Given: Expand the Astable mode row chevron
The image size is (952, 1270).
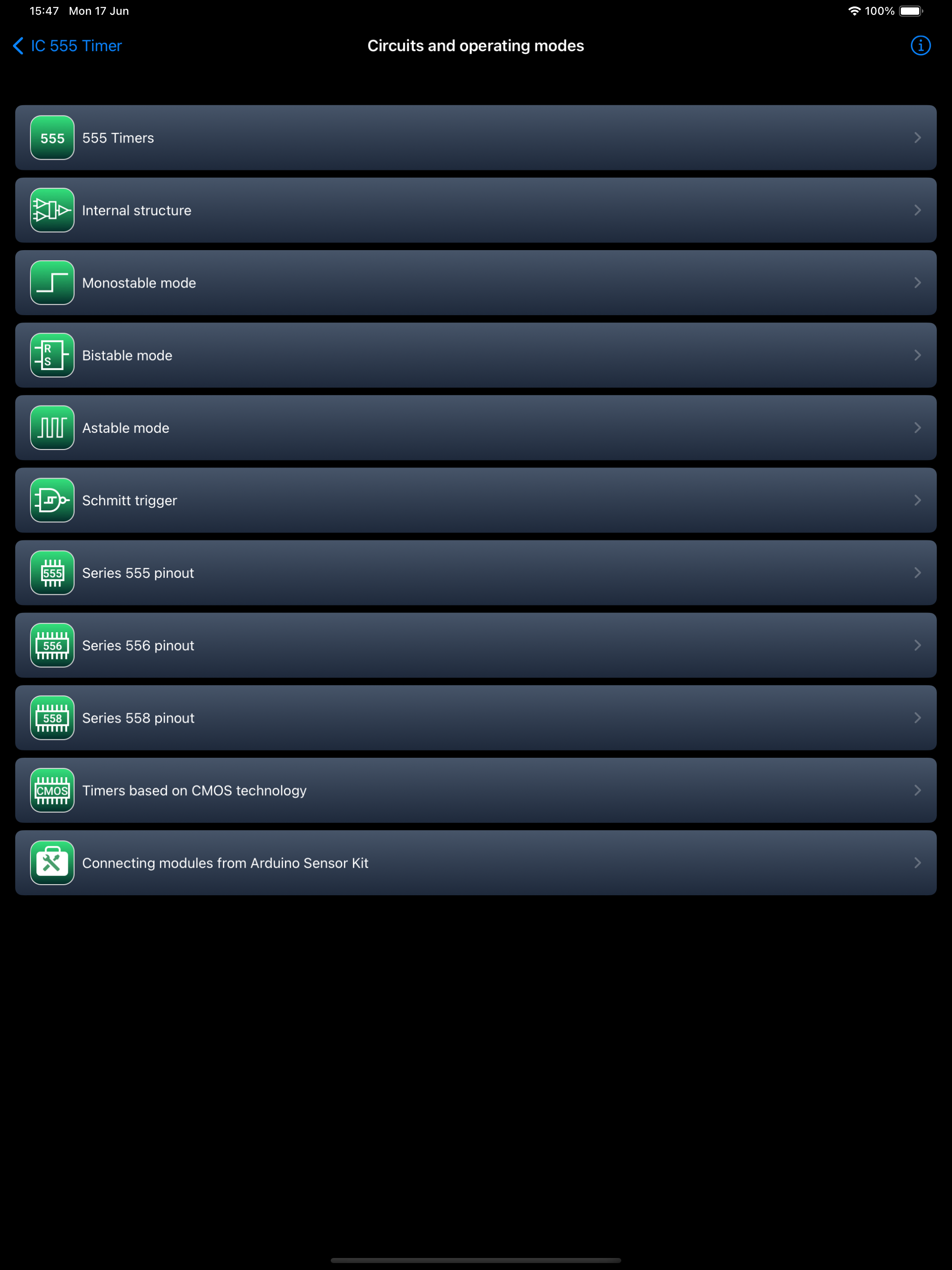Looking at the screenshot, I should point(917,428).
